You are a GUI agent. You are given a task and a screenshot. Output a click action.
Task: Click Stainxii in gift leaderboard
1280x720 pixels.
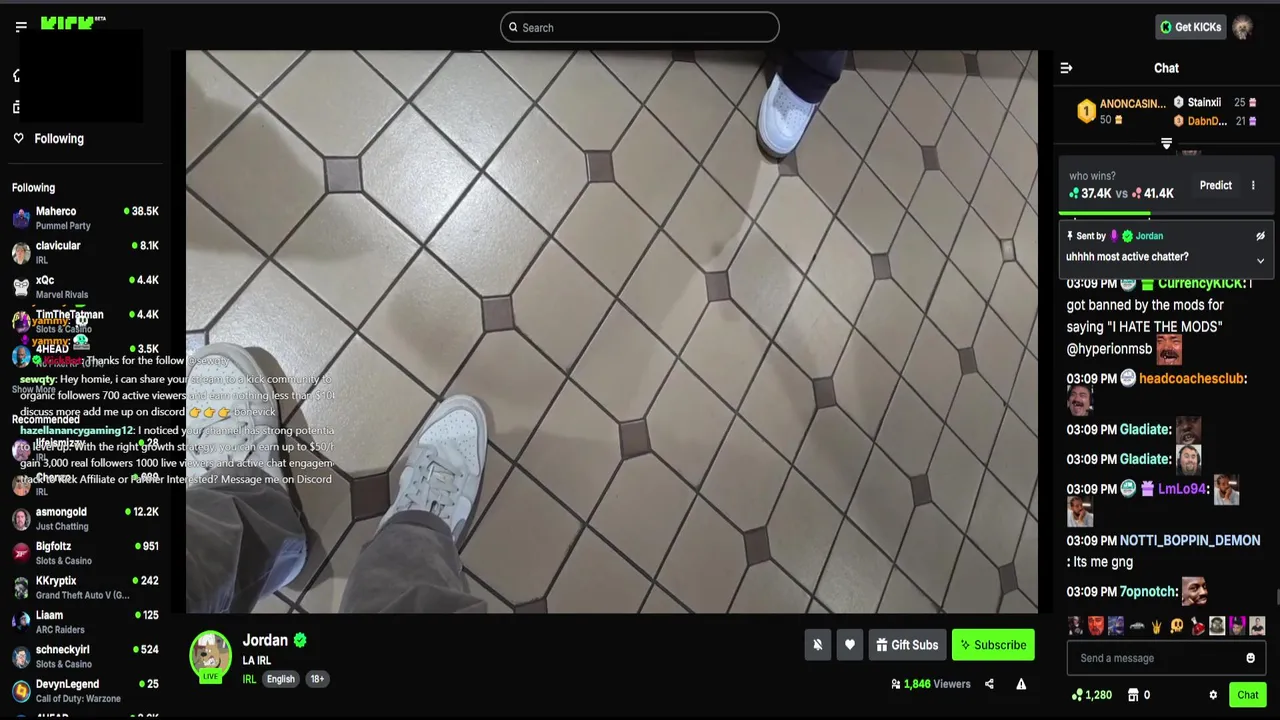pos(1204,102)
